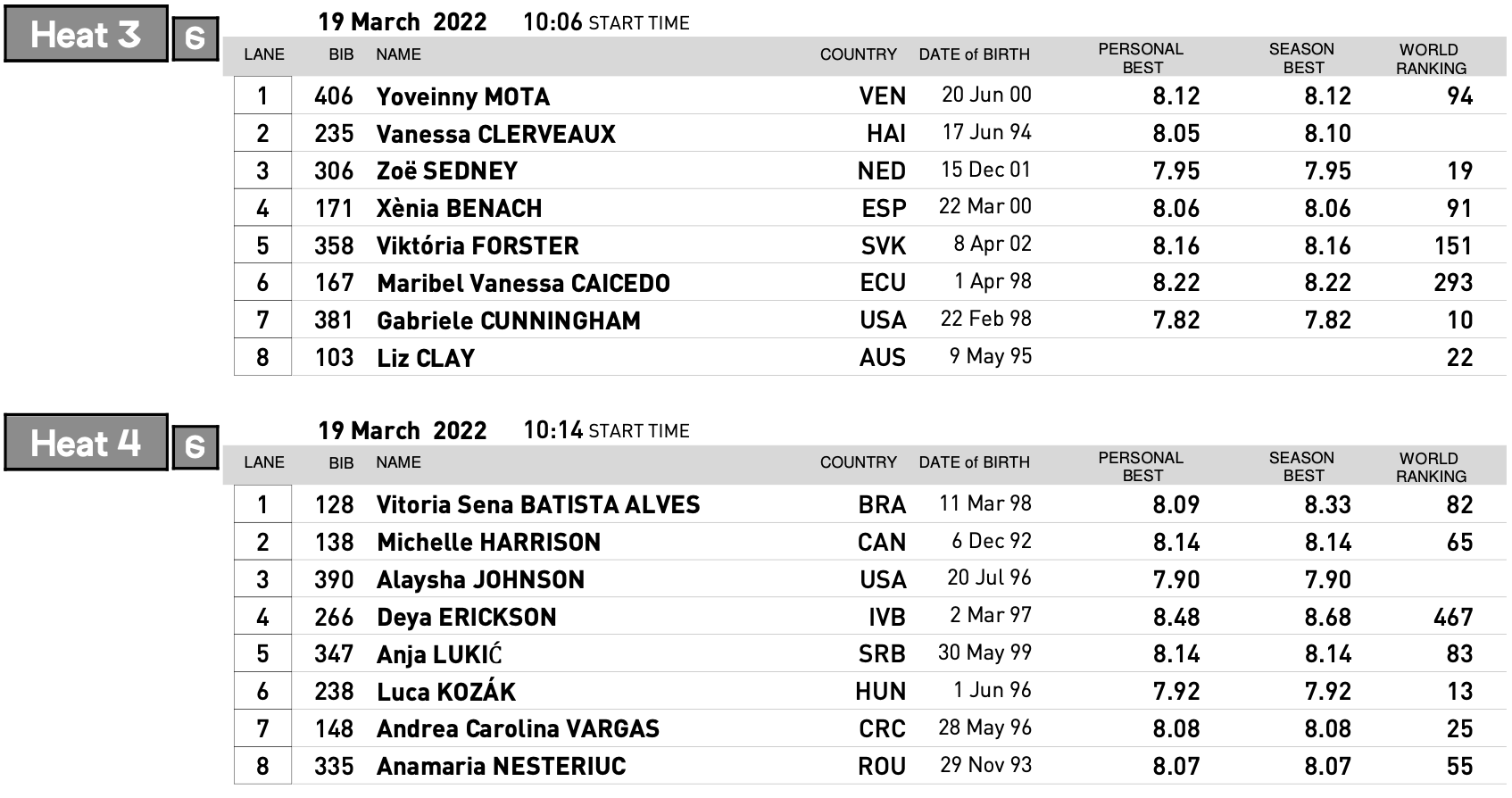Select Liz CLAY athlete name
1512x798 pixels.
click(x=425, y=358)
